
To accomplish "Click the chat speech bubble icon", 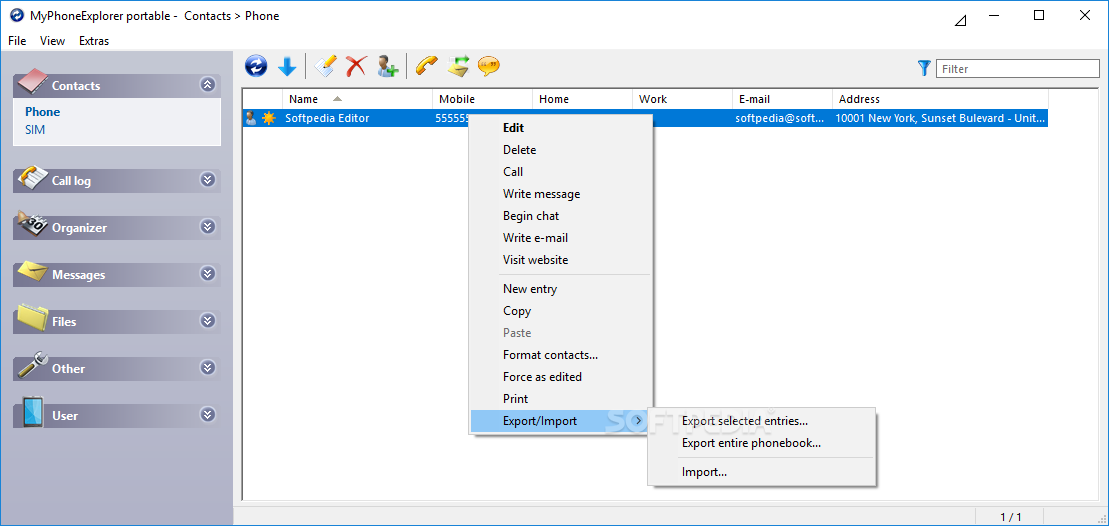I will [x=489, y=66].
